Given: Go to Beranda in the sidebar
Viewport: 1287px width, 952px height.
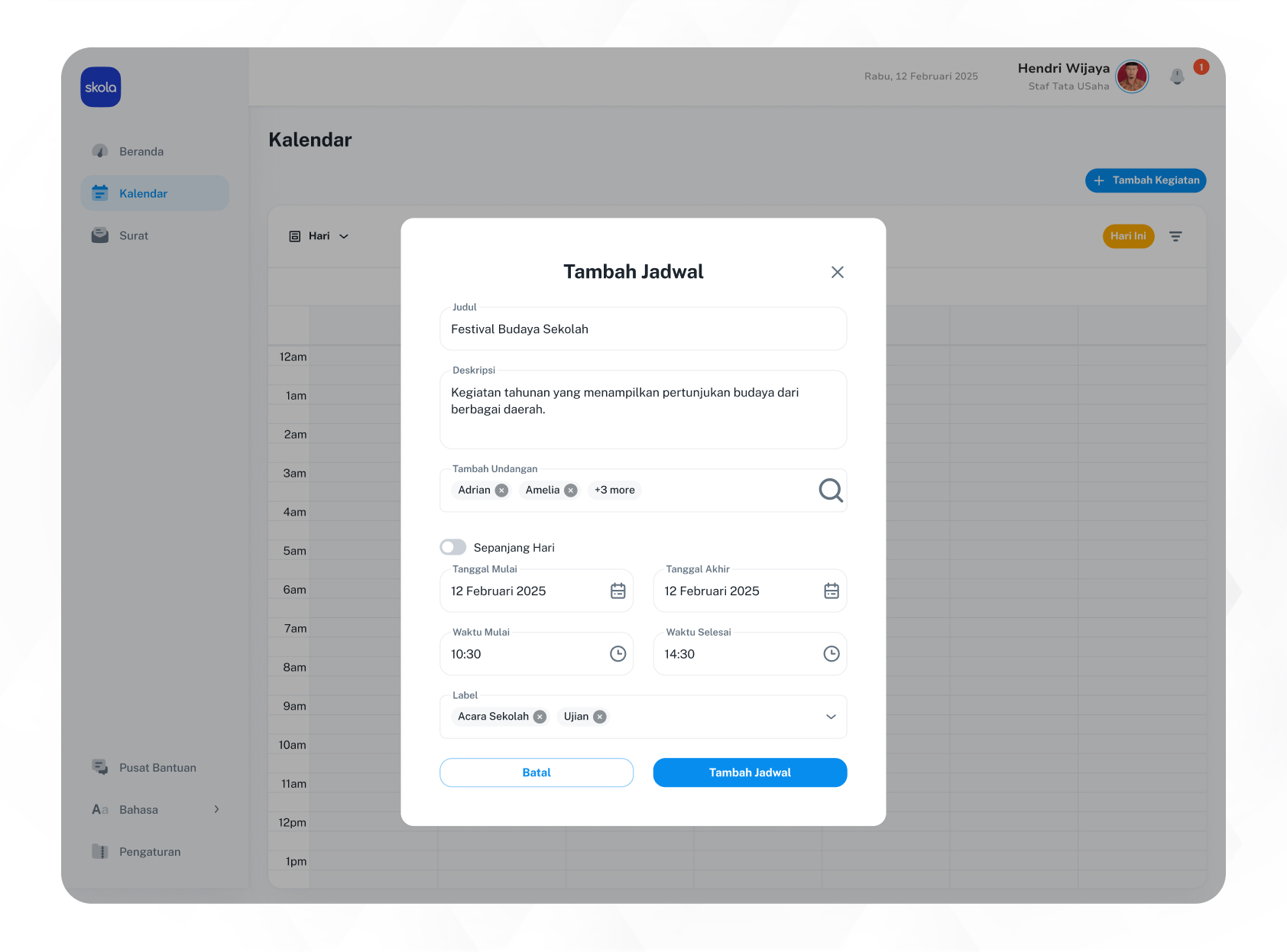Looking at the screenshot, I should [141, 151].
